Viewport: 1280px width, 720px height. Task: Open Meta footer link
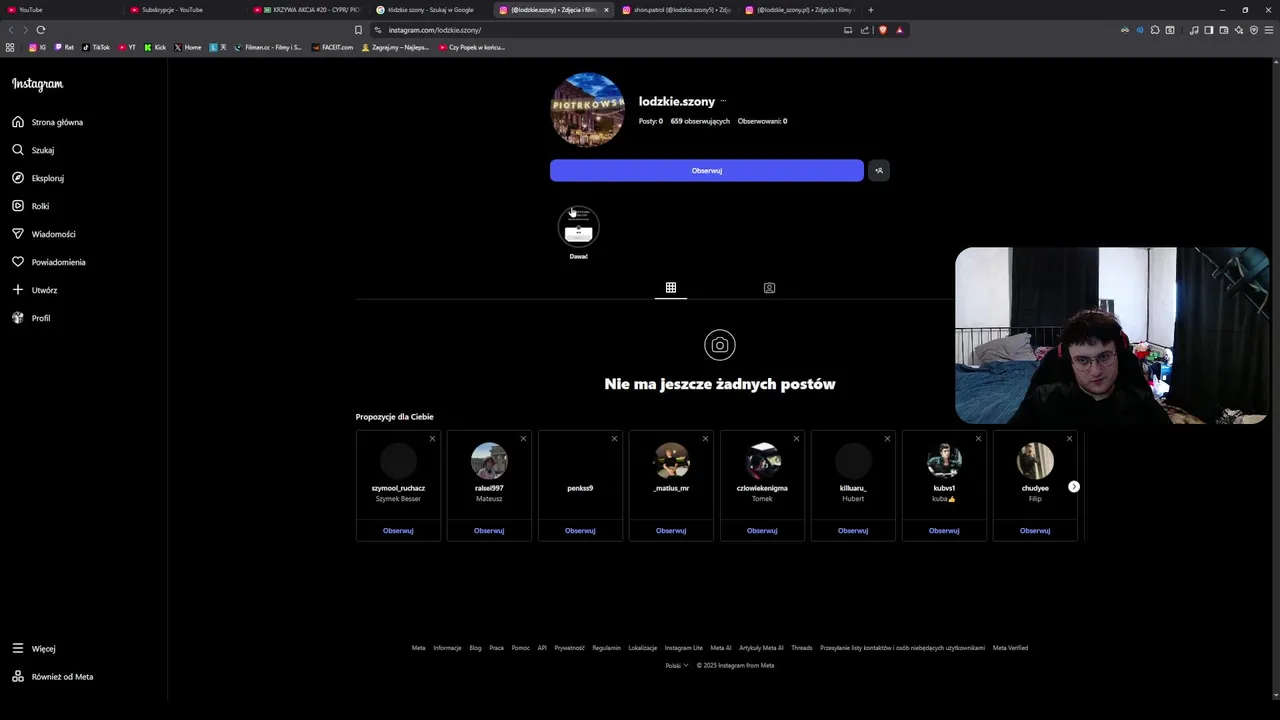click(419, 648)
